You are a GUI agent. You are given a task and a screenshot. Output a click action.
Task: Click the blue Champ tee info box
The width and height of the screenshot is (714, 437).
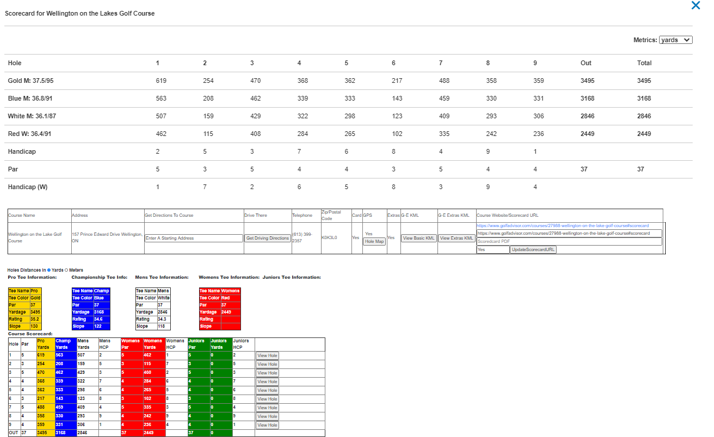click(x=91, y=309)
